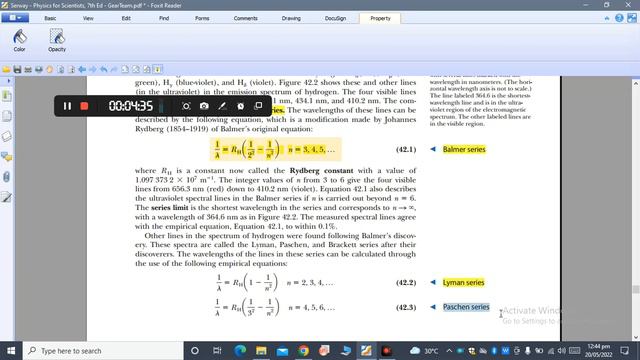Open the Opacity setting tool
The image size is (640, 360).
pyautogui.click(x=57, y=40)
